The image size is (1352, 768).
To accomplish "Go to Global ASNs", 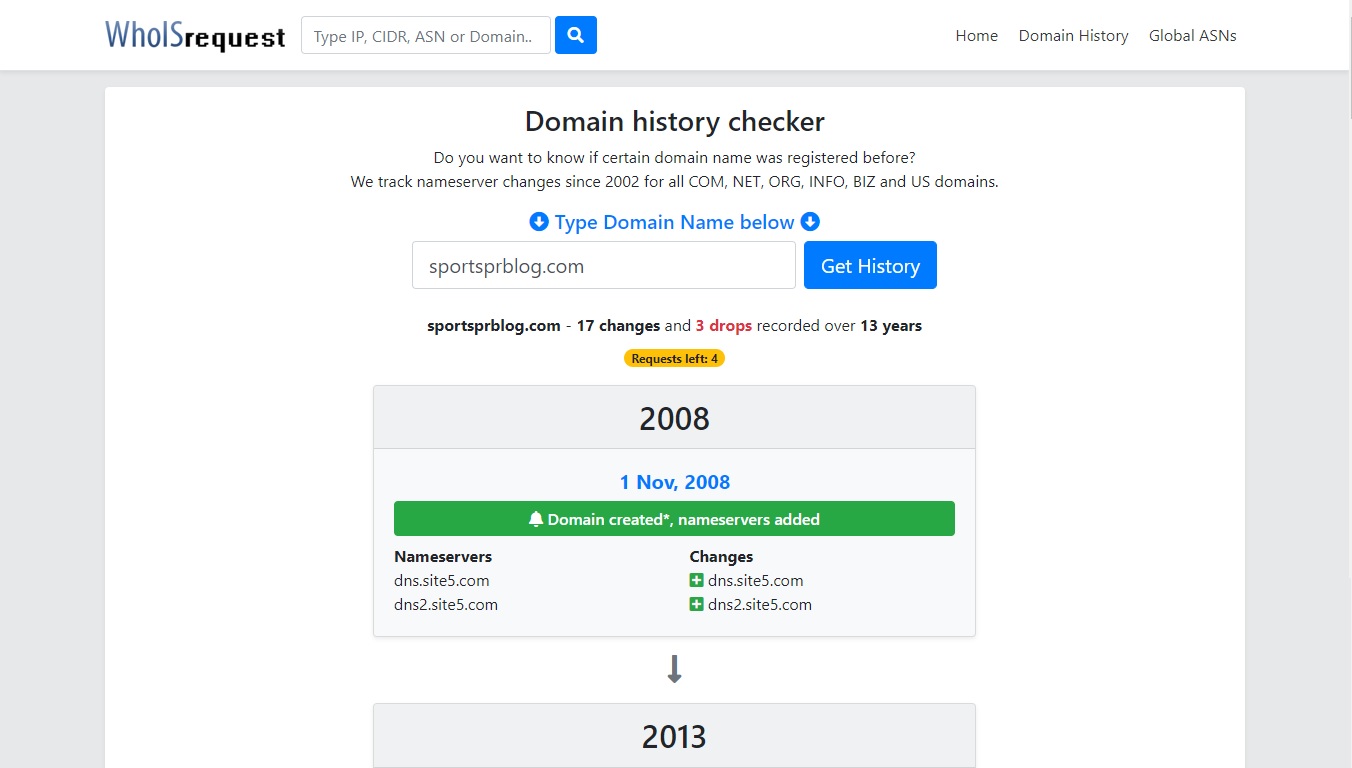I will click(1193, 35).
